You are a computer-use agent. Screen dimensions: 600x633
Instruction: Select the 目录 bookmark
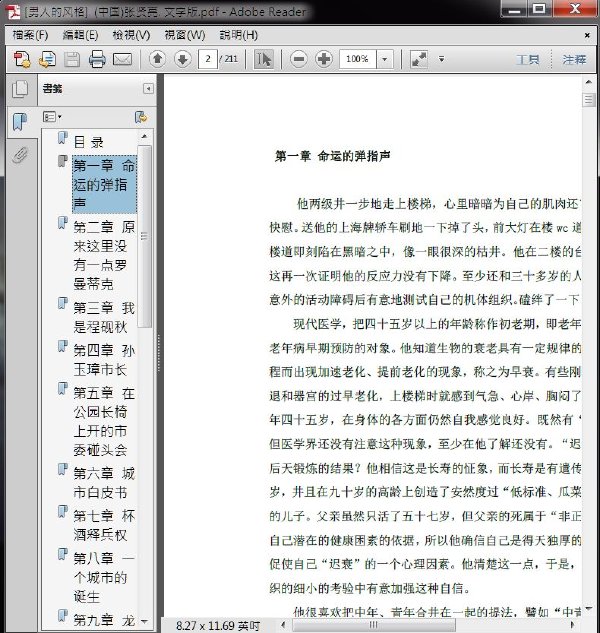point(89,142)
